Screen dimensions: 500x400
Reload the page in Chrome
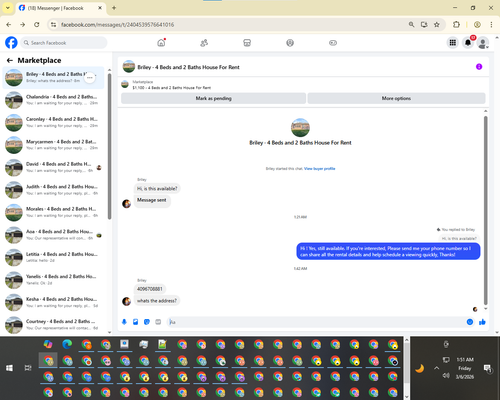[x=37, y=24]
